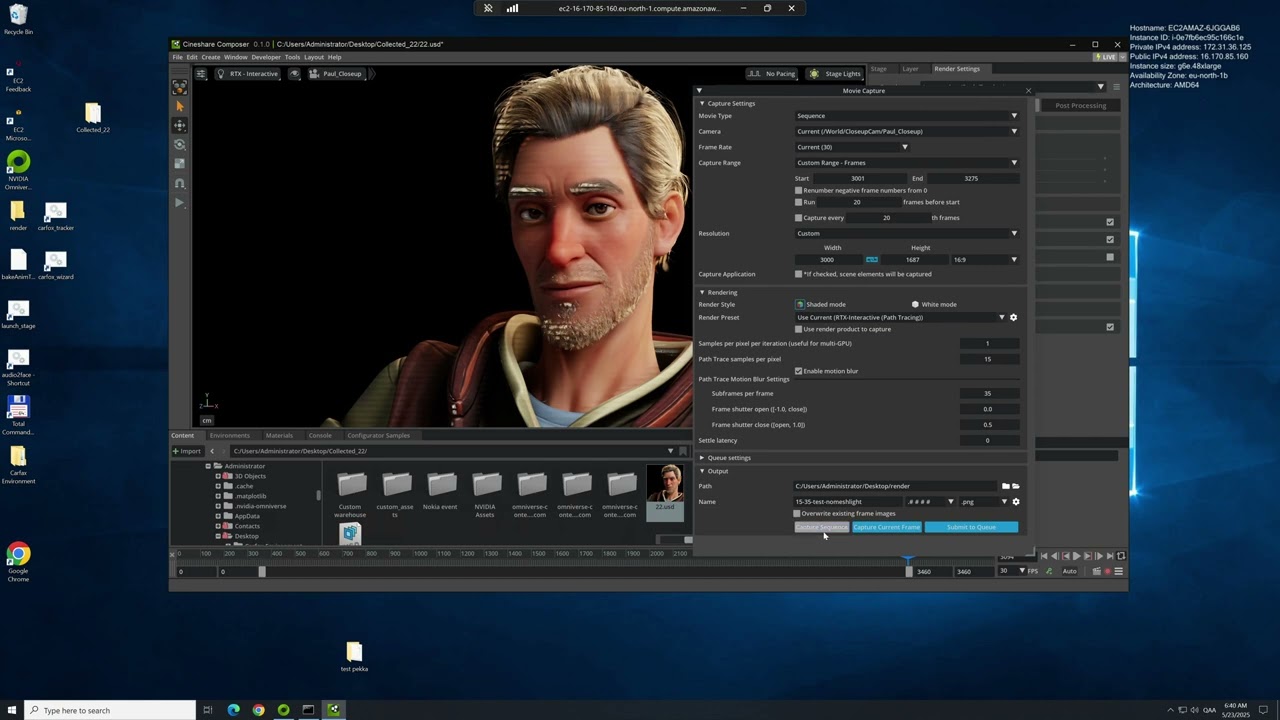Screen dimensions: 1280x720
Task: Toggle the magnet snap tool
Action: tap(180, 183)
